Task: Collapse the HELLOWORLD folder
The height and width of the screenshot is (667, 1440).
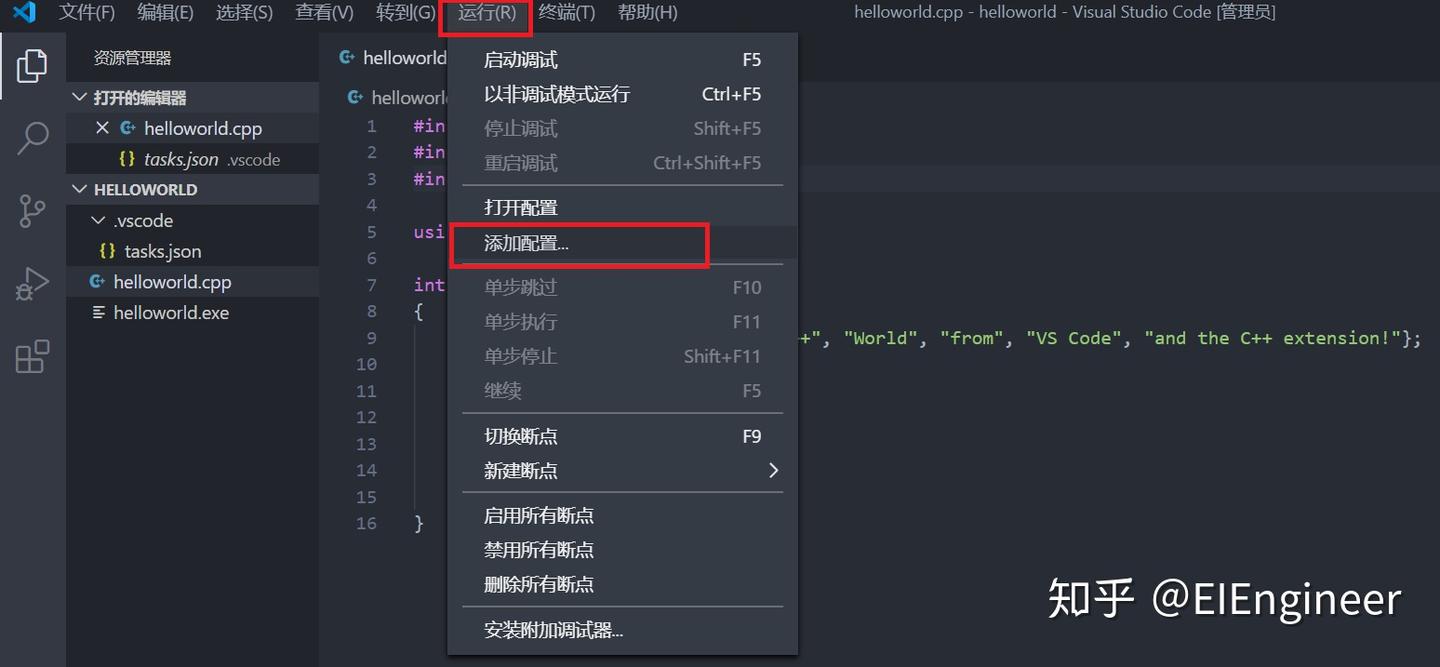Action: [x=78, y=189]
